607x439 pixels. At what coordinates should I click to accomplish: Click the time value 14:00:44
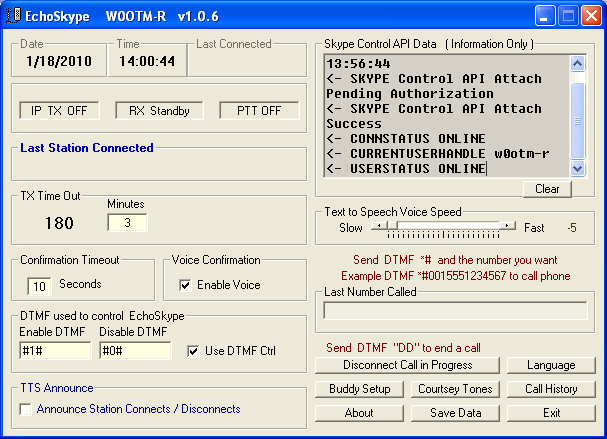(147, 61)
